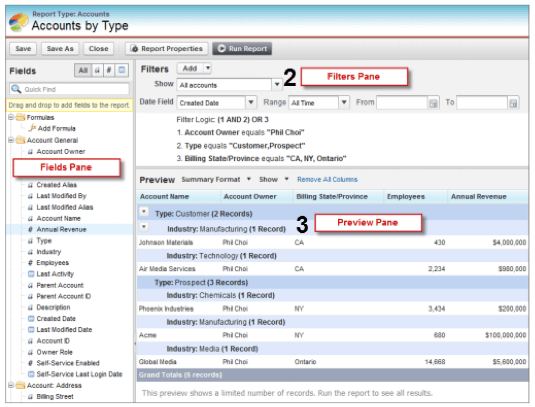
Task: Select the Created Alias field icon
Action: (x=30, y=185)
